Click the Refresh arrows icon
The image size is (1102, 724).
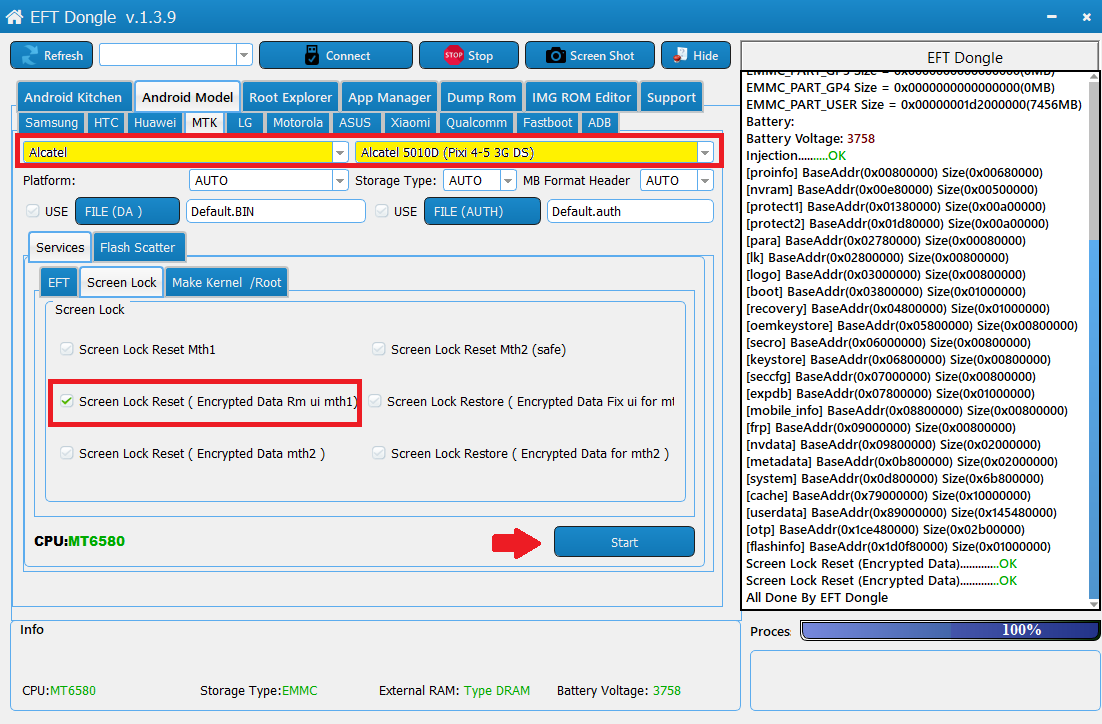[30, 56]
